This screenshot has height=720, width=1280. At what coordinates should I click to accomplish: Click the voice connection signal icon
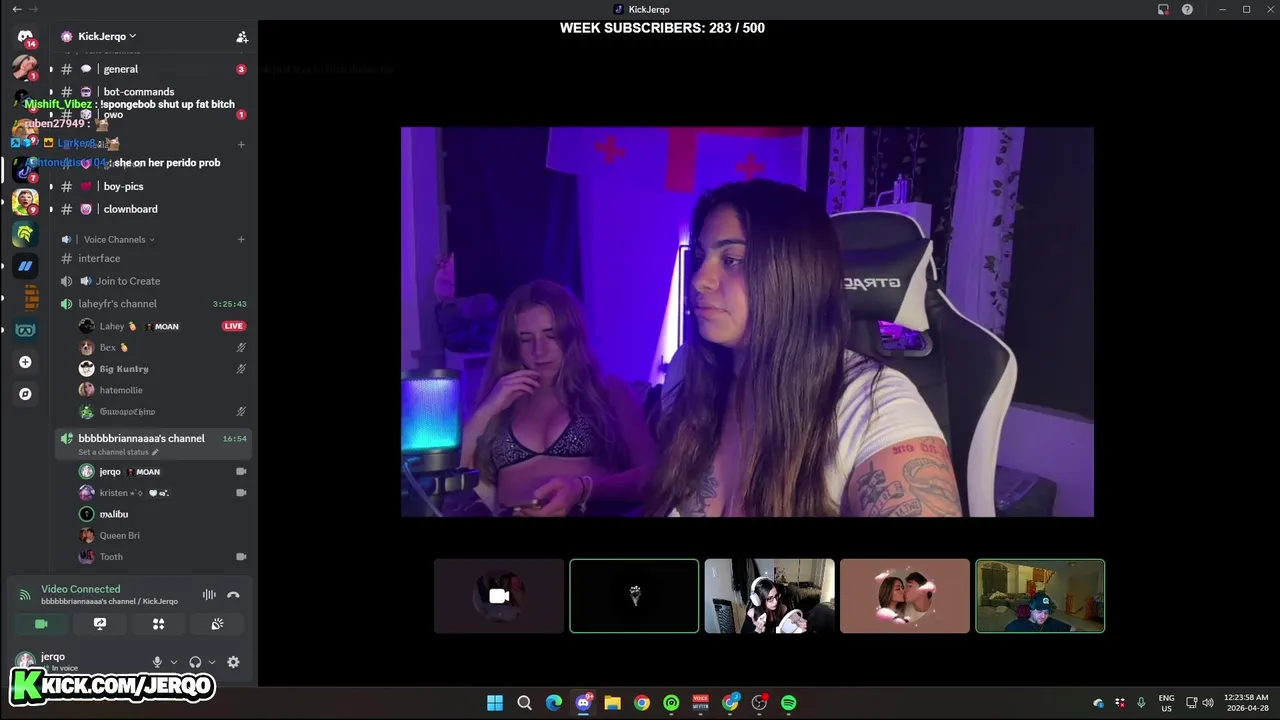coord(26,595)
